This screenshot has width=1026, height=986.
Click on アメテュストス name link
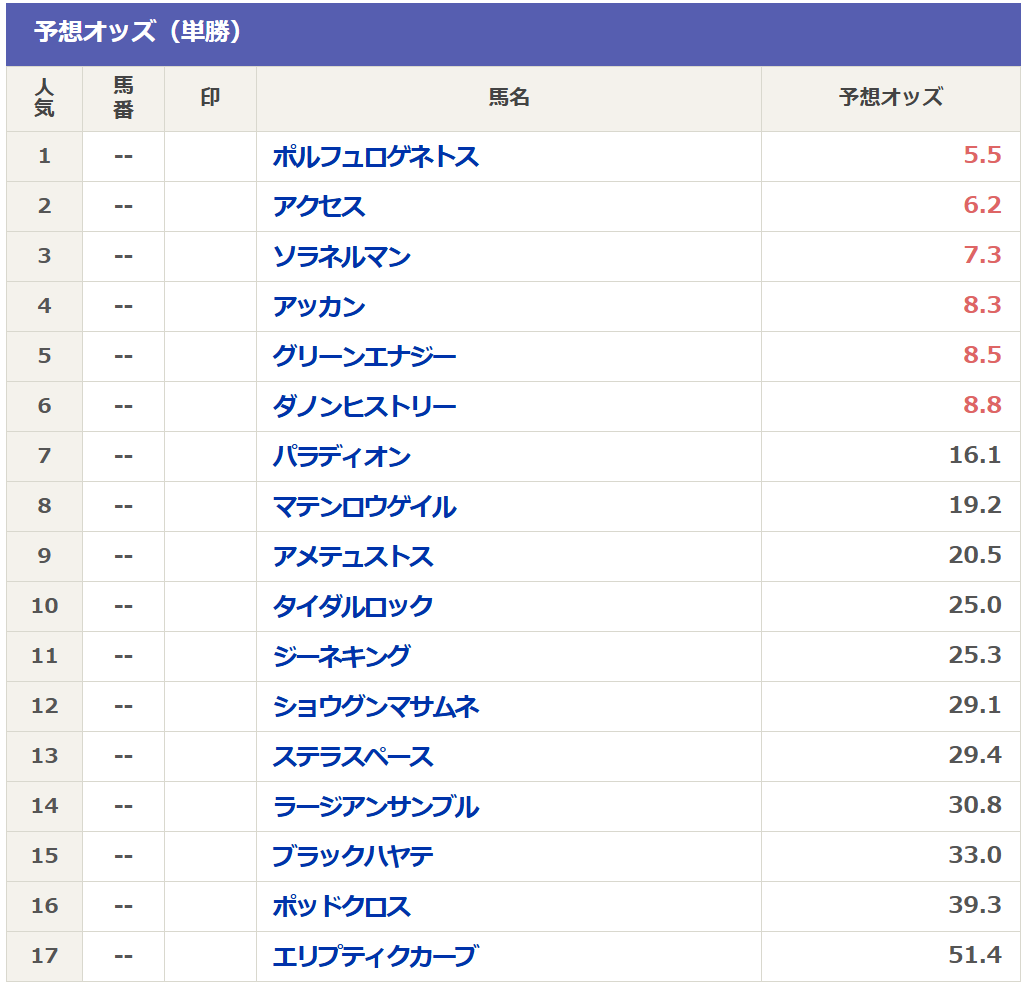[353, 557]
